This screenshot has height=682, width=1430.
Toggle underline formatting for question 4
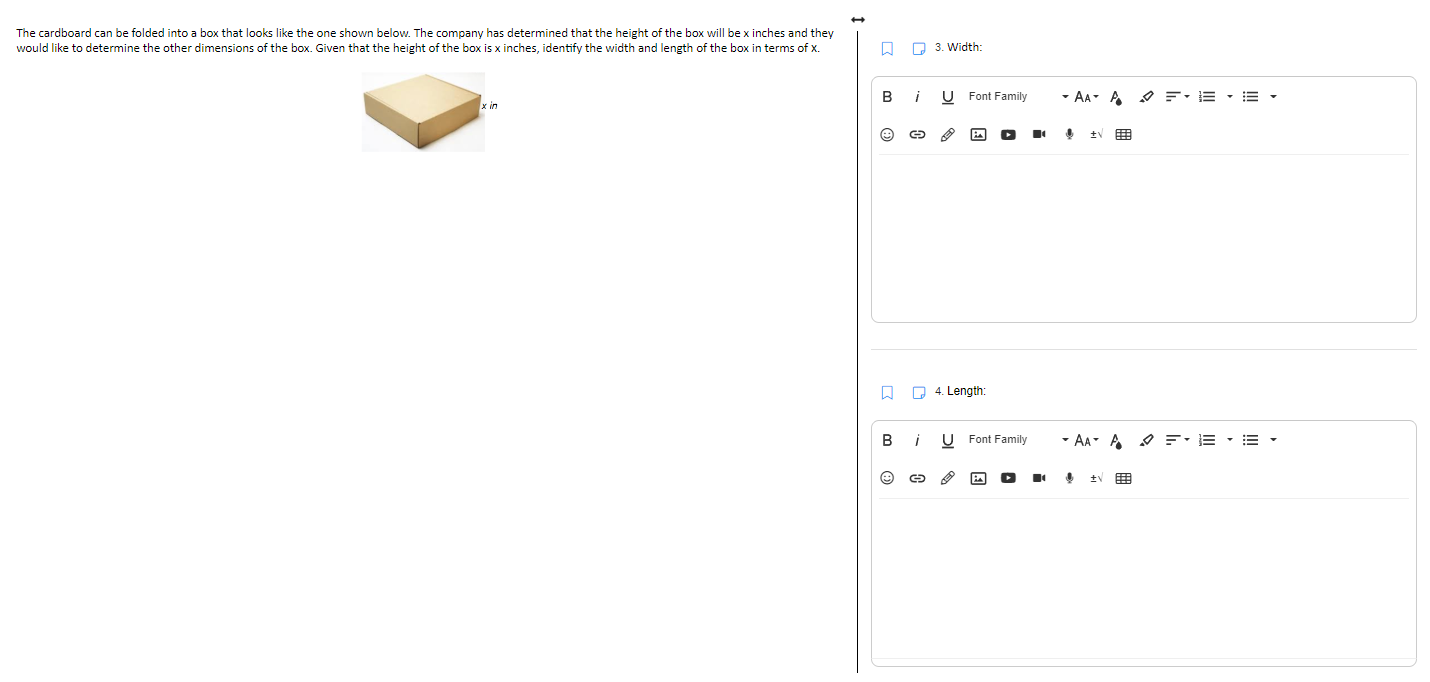click(947, 440)
